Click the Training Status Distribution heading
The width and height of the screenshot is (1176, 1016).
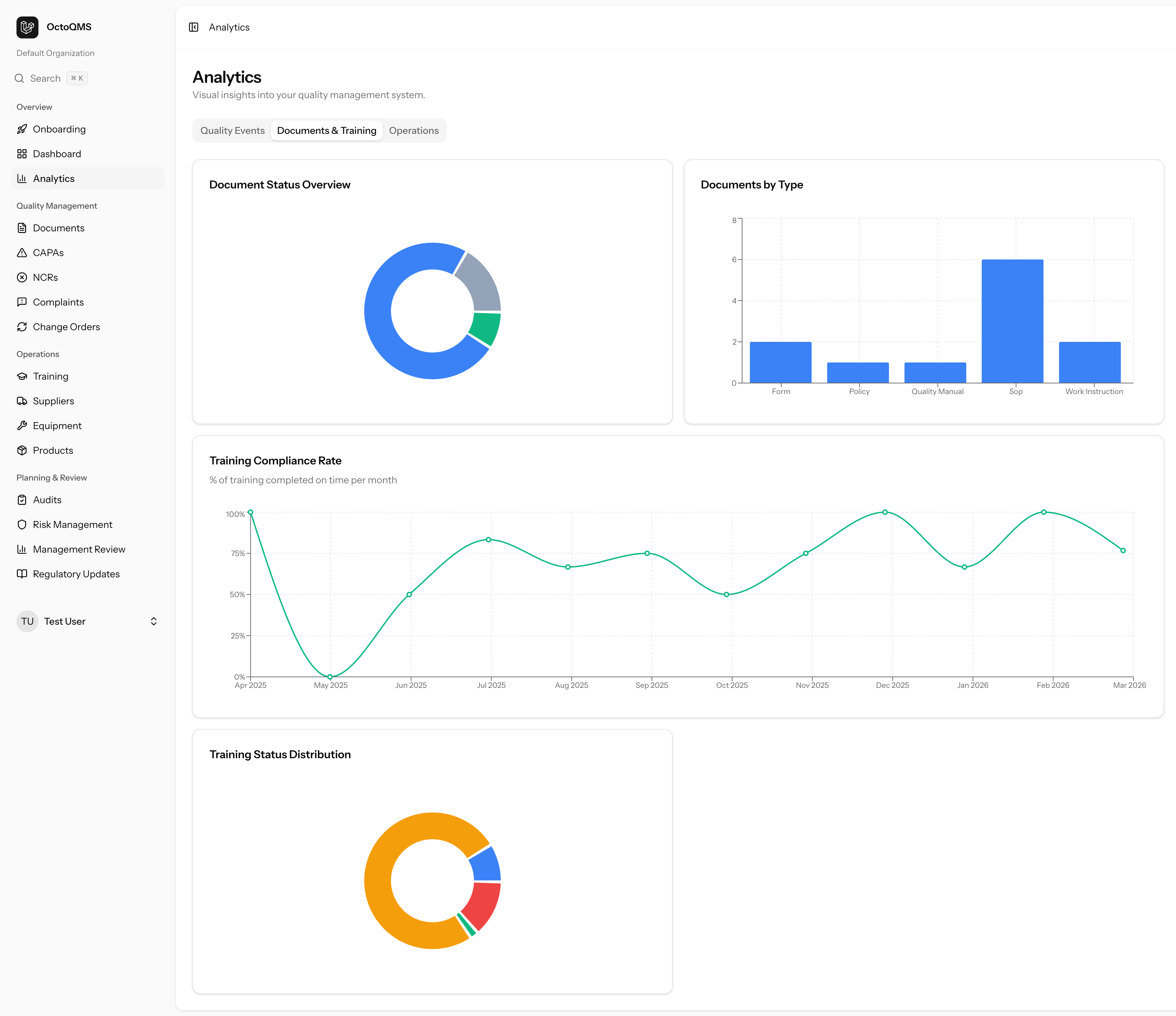tap(280, 754)
